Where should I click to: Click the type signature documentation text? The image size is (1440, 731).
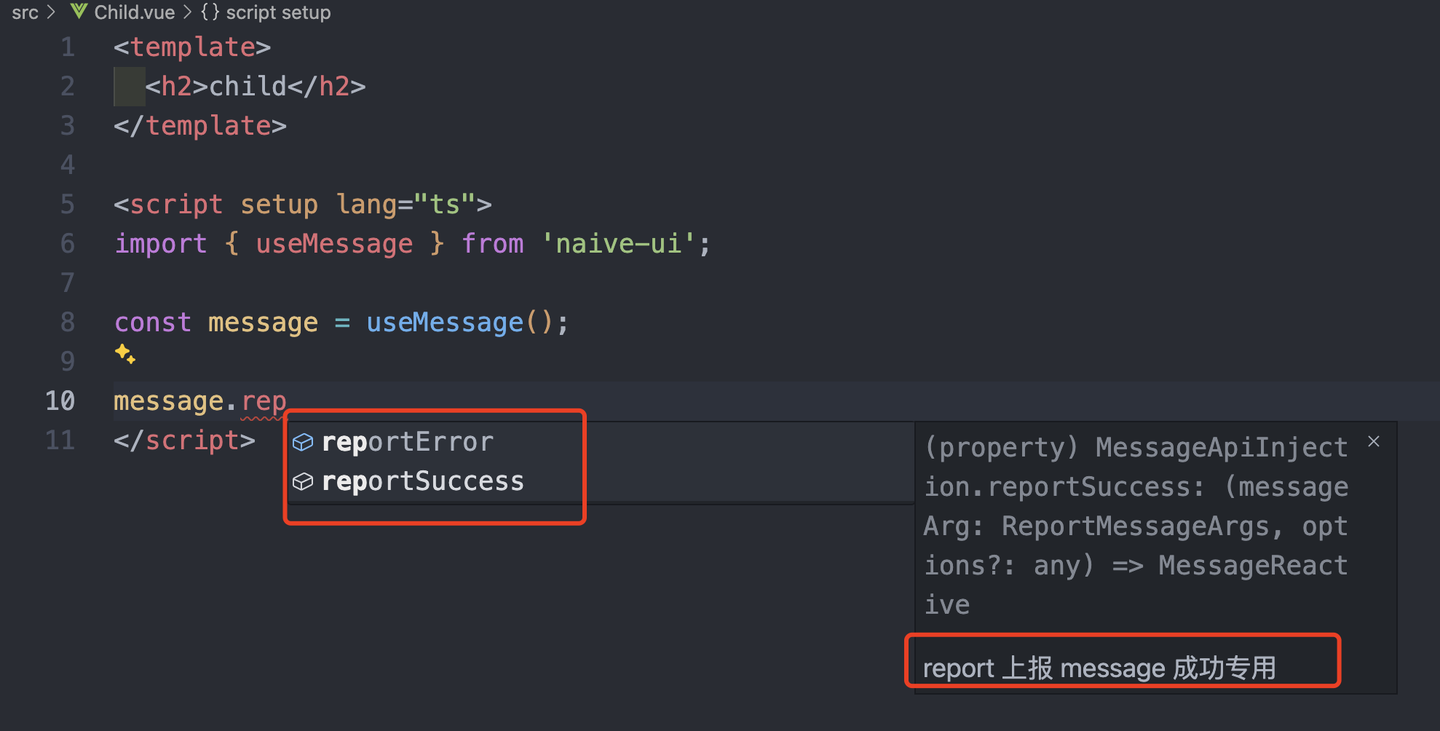(1135, 526)
